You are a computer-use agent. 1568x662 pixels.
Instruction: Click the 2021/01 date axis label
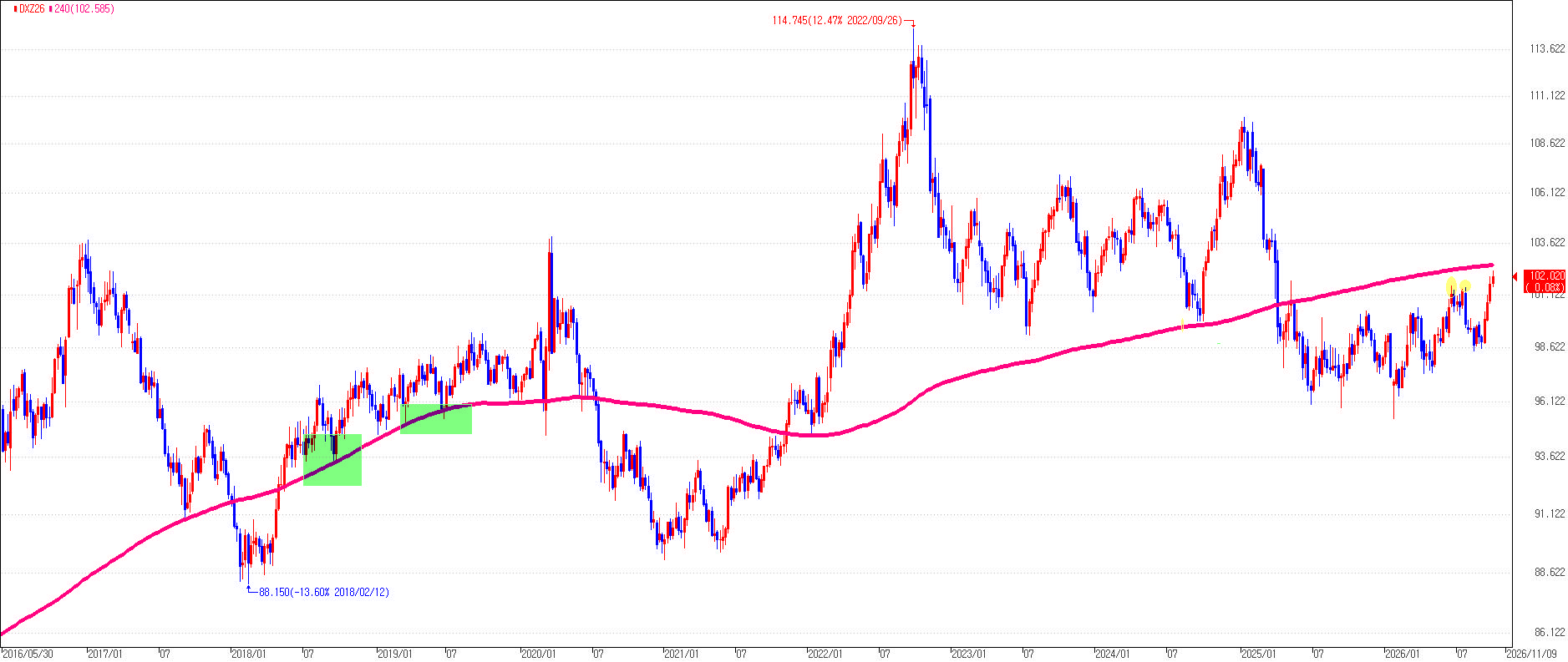point(682,654)
